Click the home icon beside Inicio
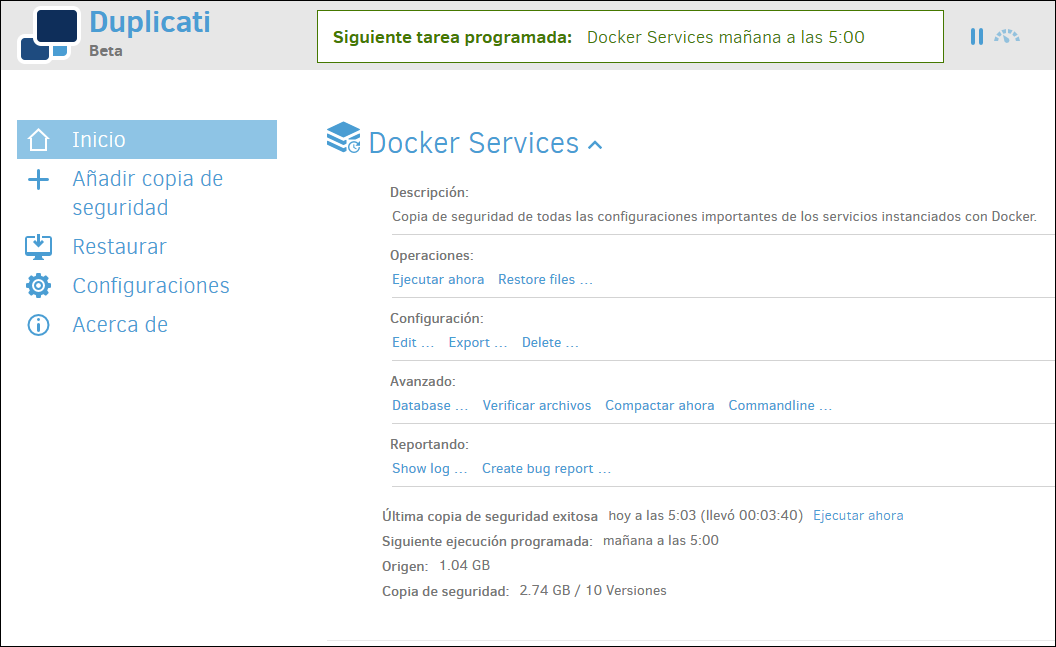The height and width of the screenshot is (647, 1056). (x=38, y=139)
